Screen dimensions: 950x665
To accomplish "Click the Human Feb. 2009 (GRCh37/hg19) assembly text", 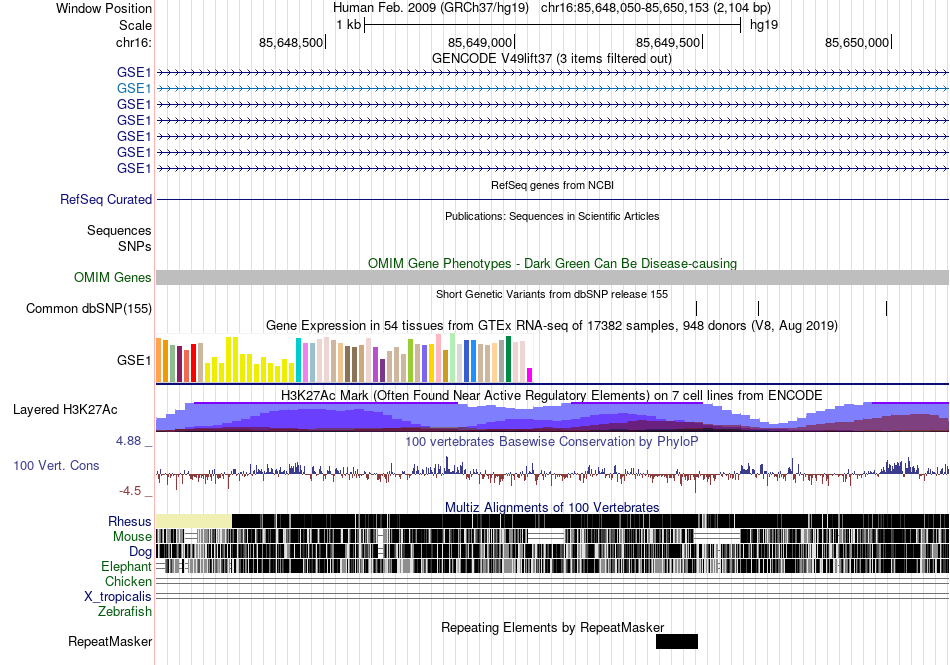I will (431, 8).
